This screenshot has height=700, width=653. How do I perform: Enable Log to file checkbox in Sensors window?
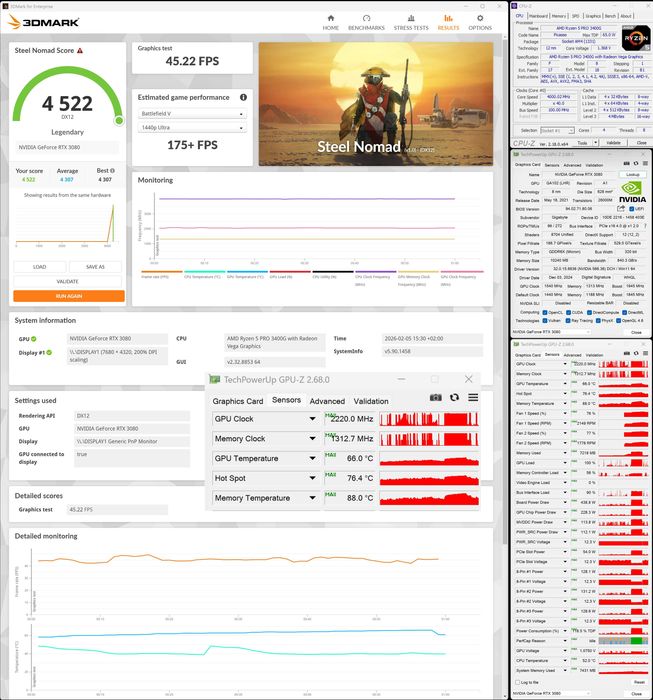click(518, 682)
